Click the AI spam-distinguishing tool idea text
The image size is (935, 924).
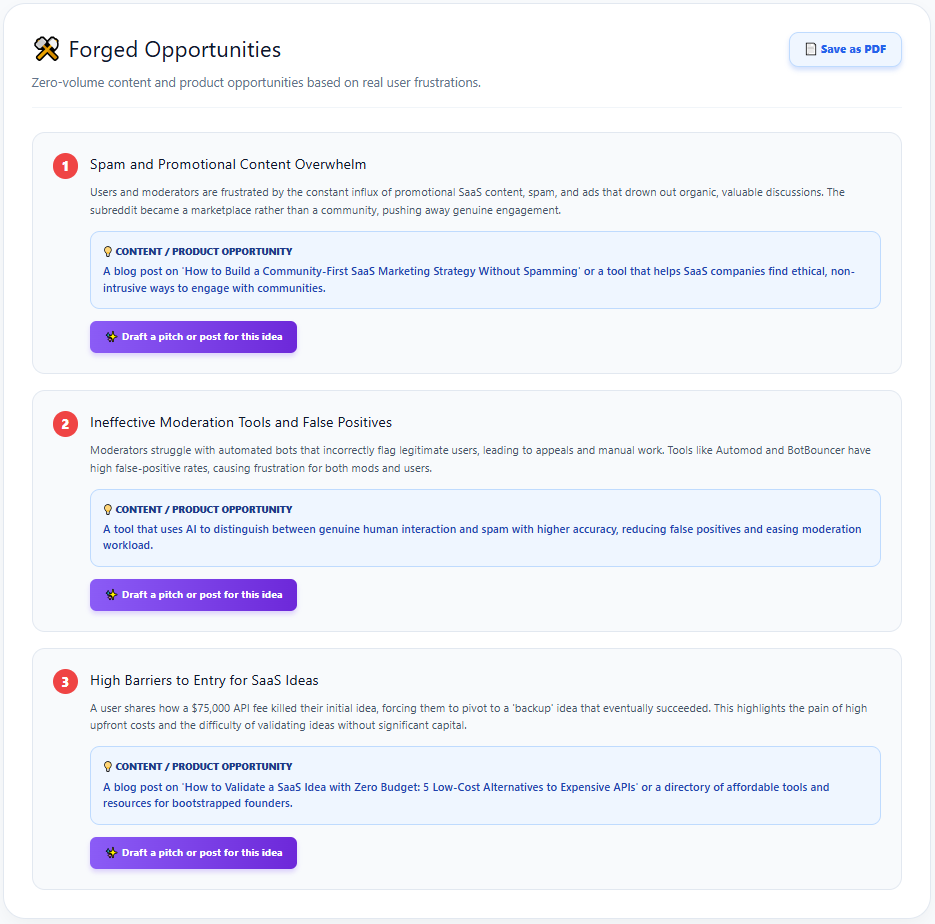[482, 537]
